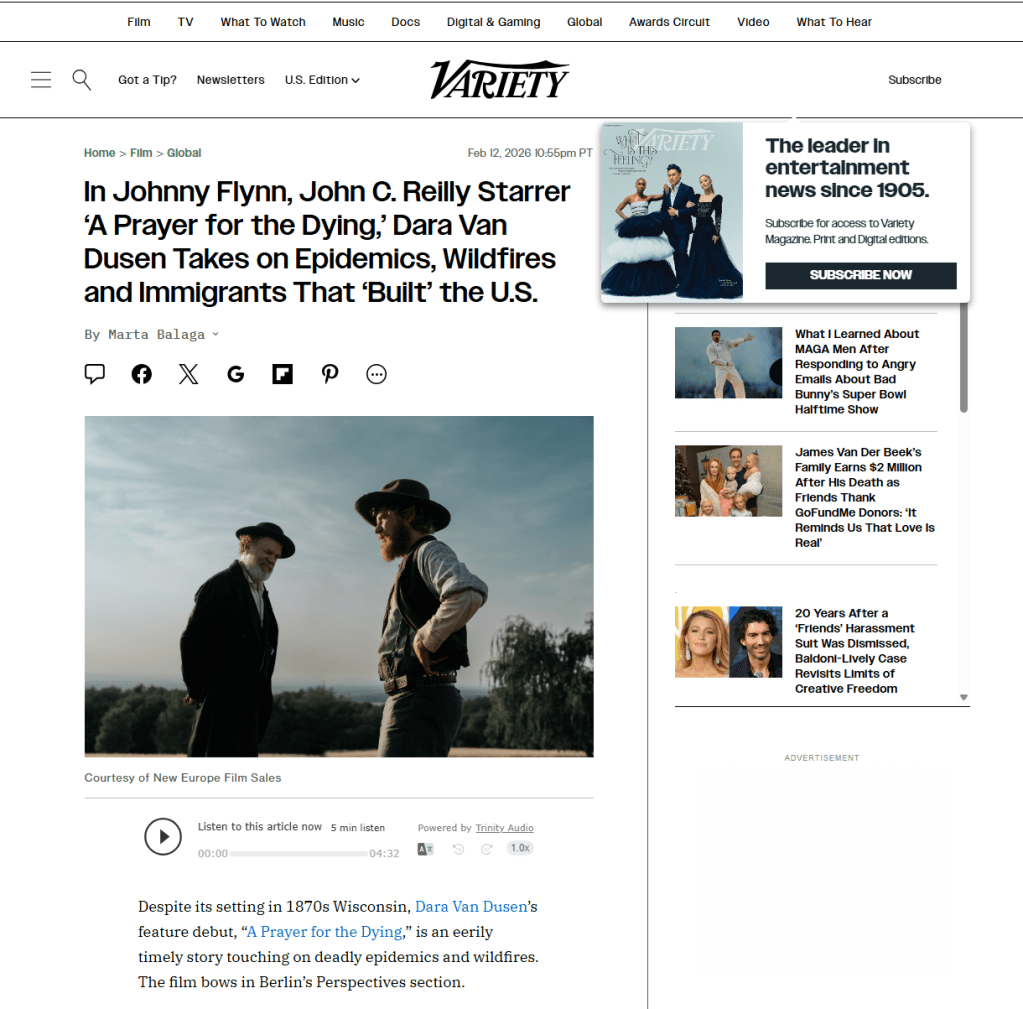Screen dimensions: 1023x1009
Task: Share the article on X
Action: coord(188,374)
